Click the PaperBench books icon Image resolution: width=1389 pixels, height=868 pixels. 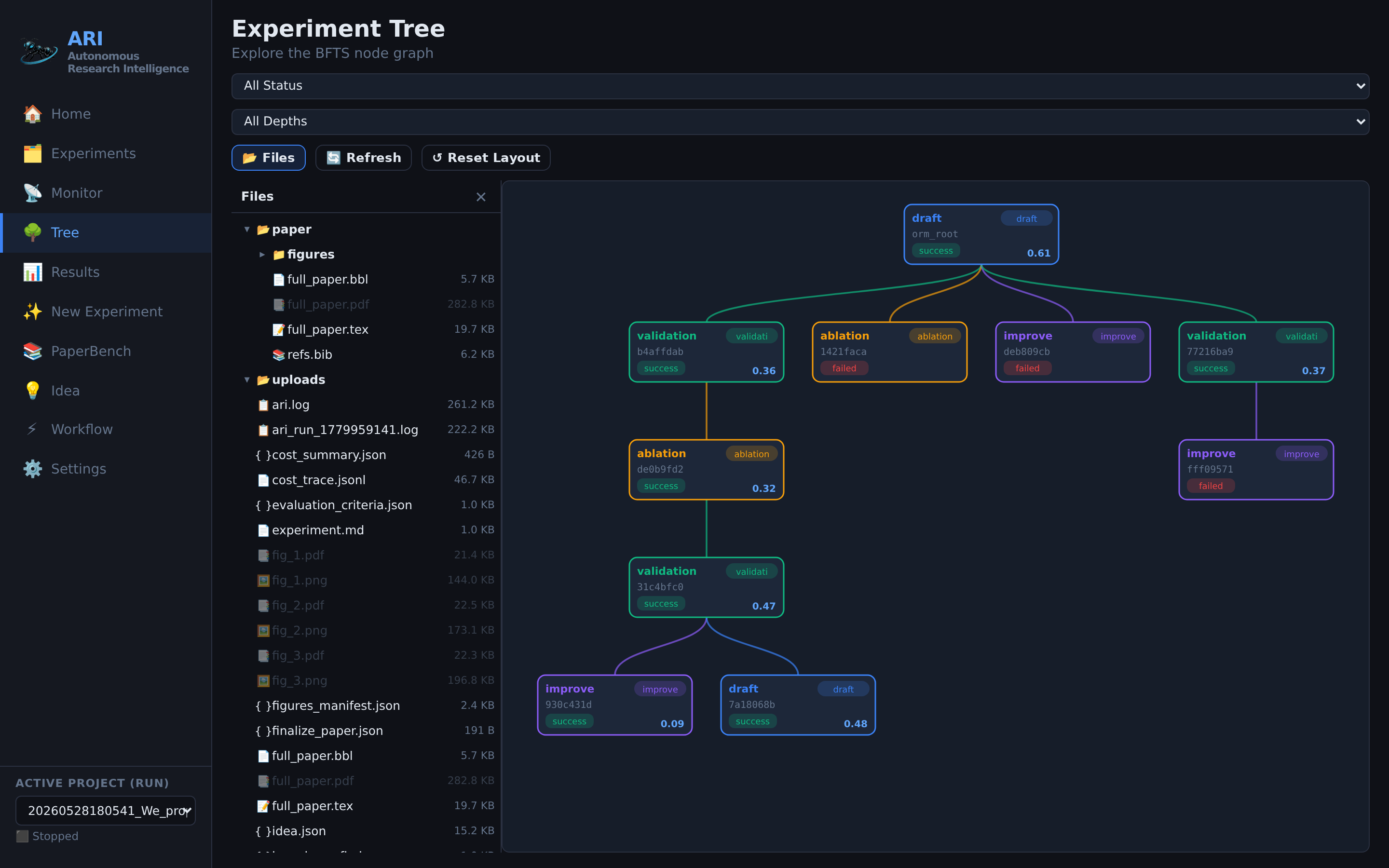[x=33, y=352]
